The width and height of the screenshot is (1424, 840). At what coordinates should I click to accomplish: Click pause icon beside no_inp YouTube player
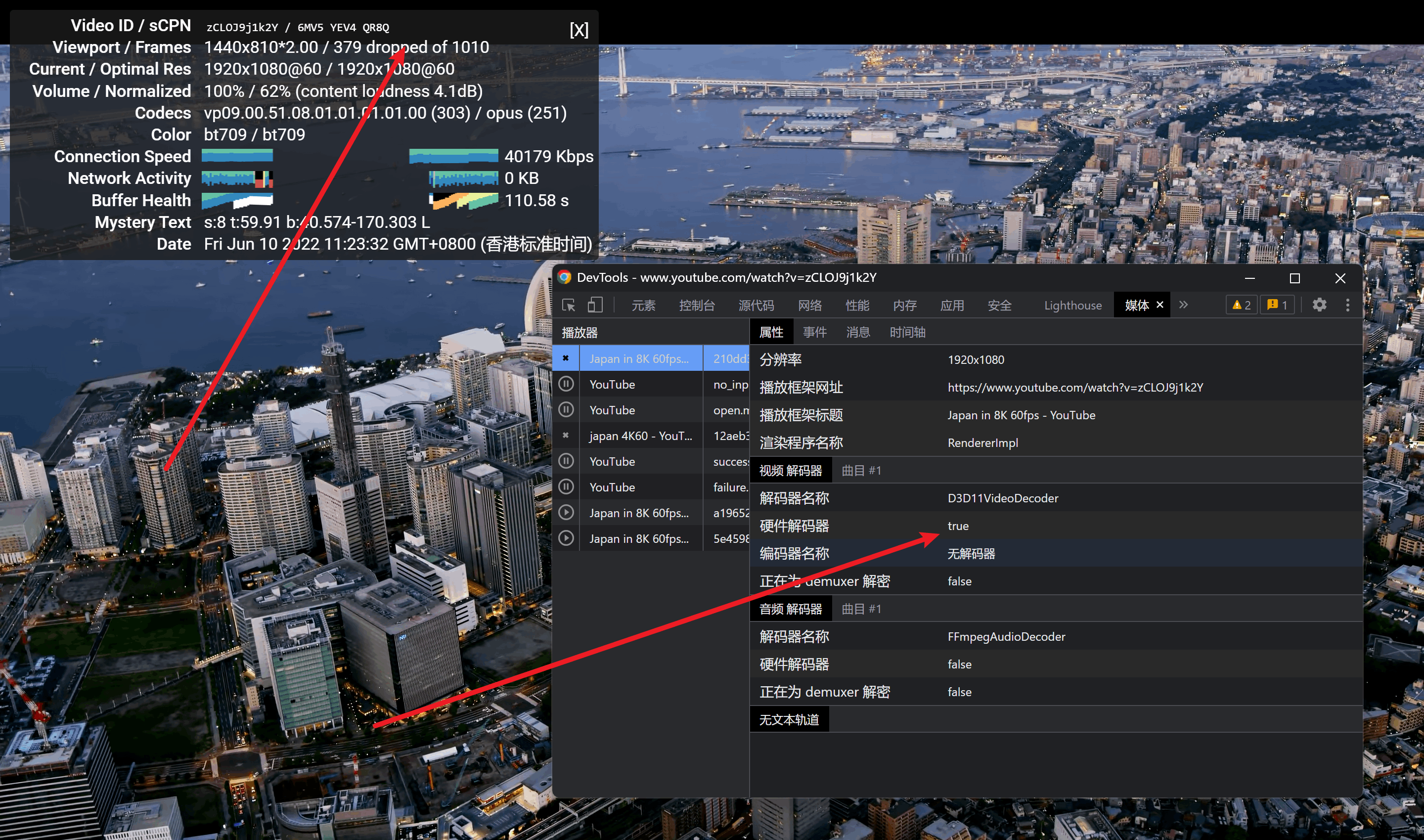click(x=566, y=384)
